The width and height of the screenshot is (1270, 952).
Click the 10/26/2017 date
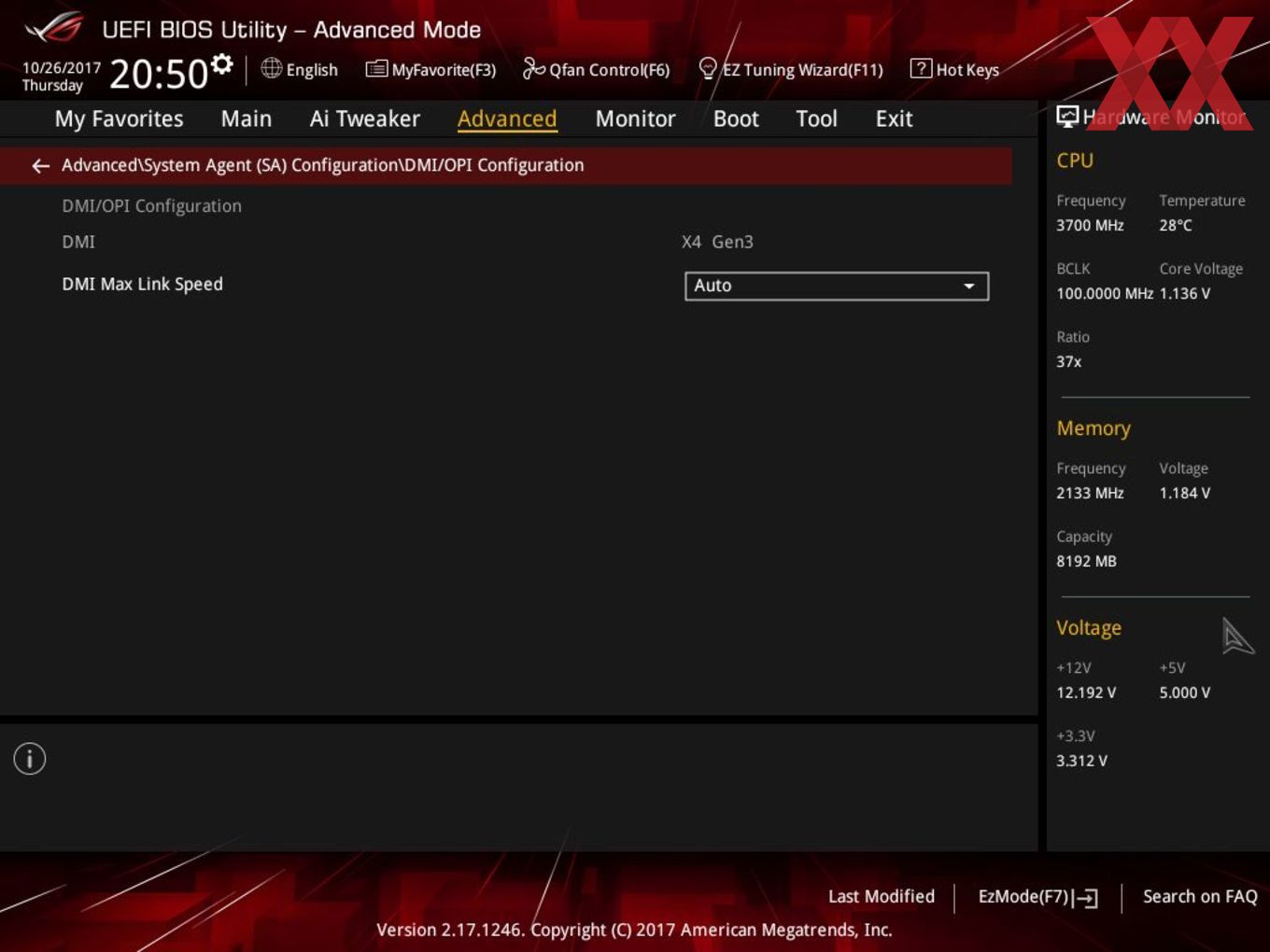[62, 68]
